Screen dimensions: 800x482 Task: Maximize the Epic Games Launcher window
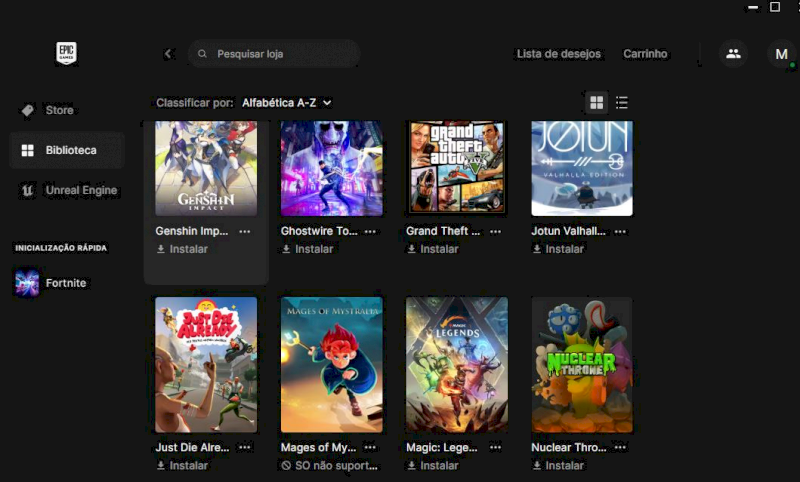pyautogui.click(x=775, y=7)
